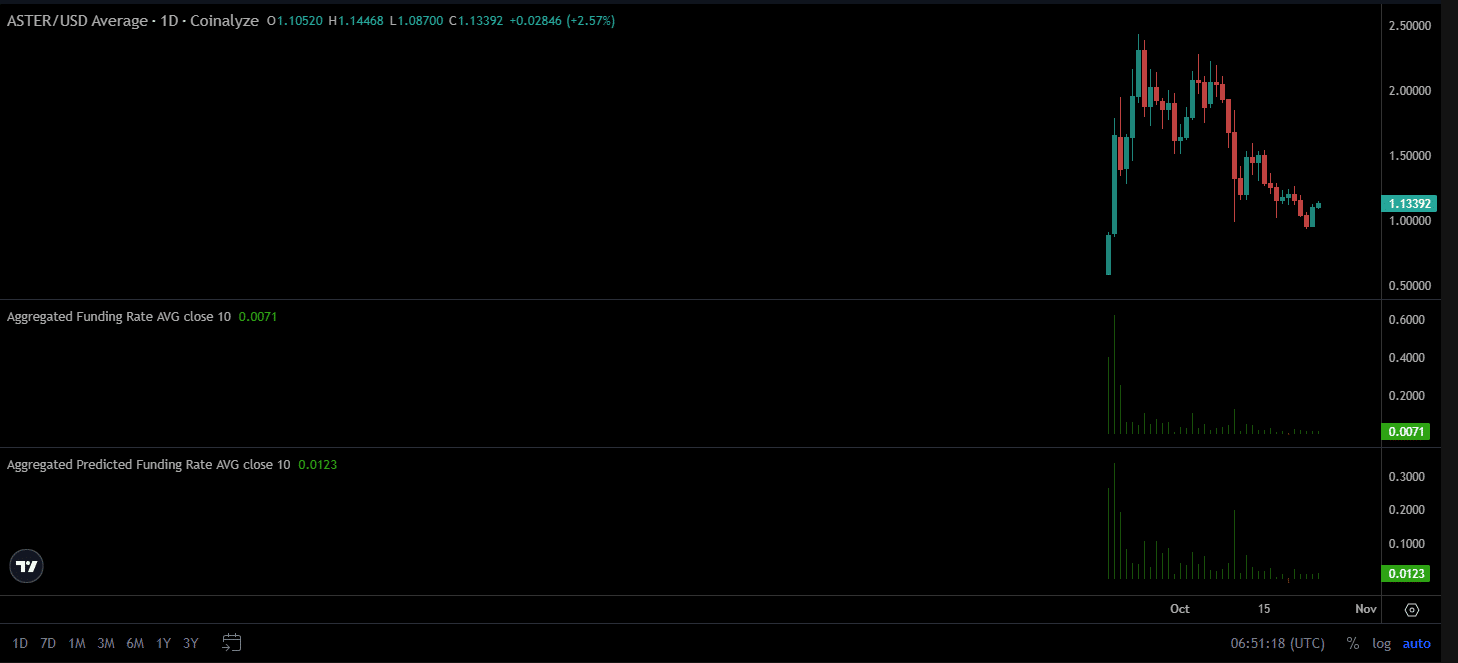The image size is (1458, 663).
Task: Switch to 3M time range
Action: click(106, 643)
